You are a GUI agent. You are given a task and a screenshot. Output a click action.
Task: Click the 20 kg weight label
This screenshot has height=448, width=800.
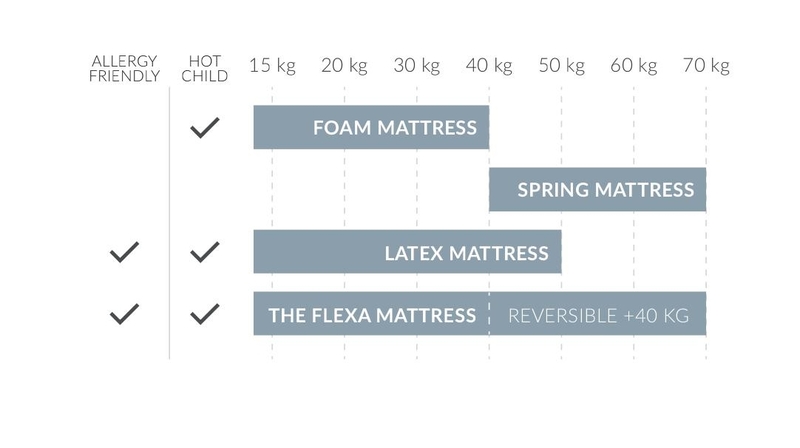tap(344, 66)
